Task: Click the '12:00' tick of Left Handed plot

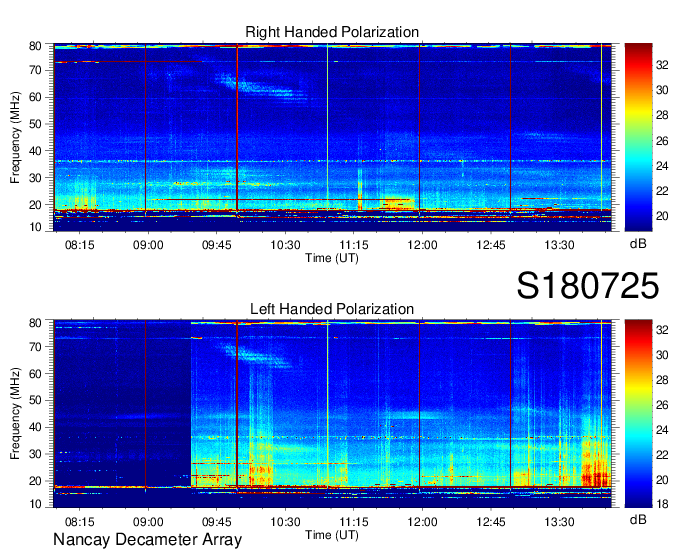Action: [x=422, y=522]
